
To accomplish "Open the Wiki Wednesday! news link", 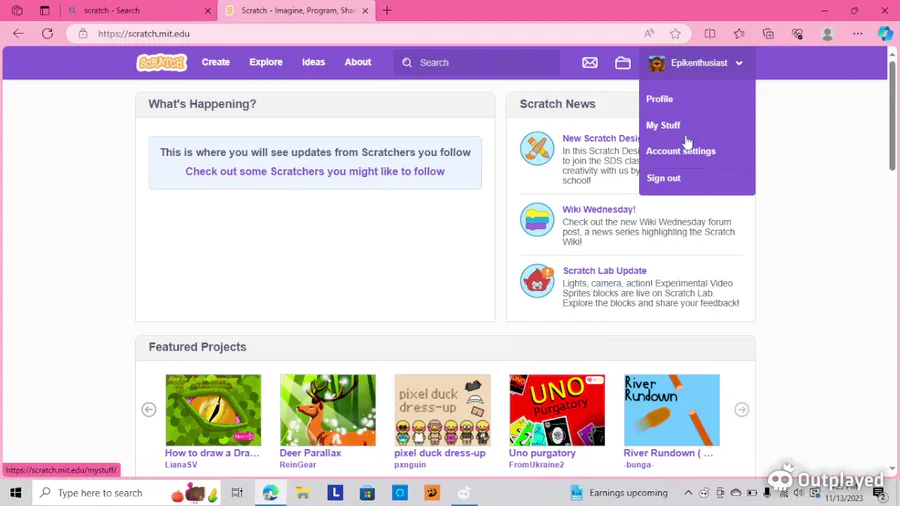I will coord(599,209).
